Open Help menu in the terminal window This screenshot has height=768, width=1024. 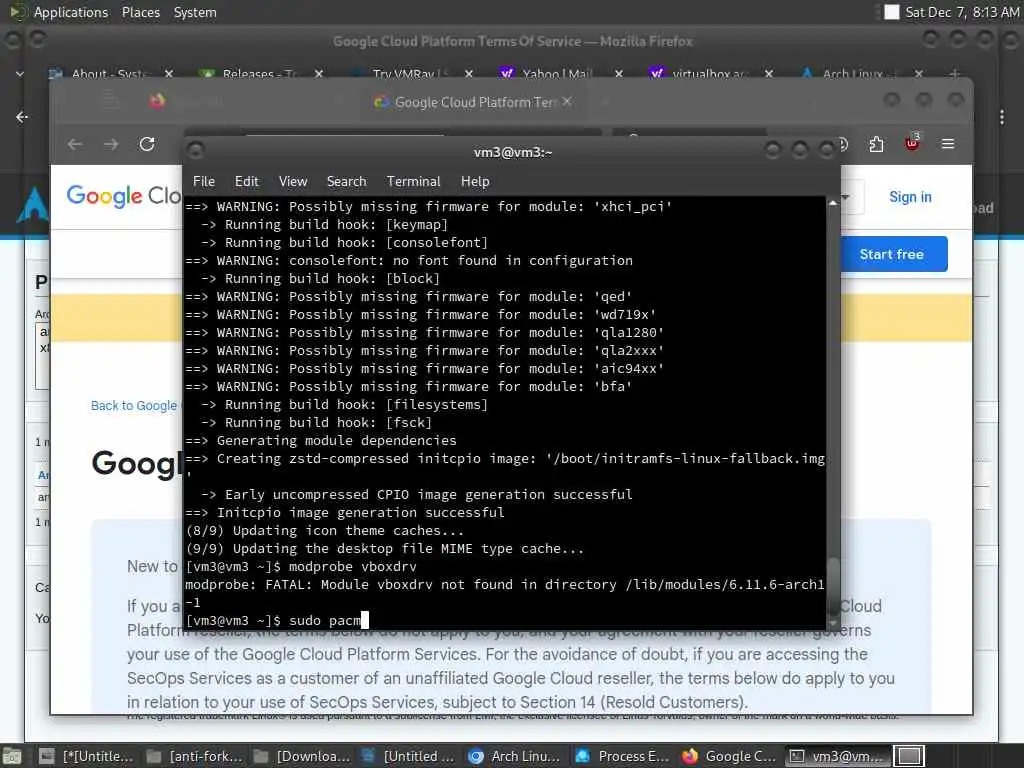[x=475, y=182]
